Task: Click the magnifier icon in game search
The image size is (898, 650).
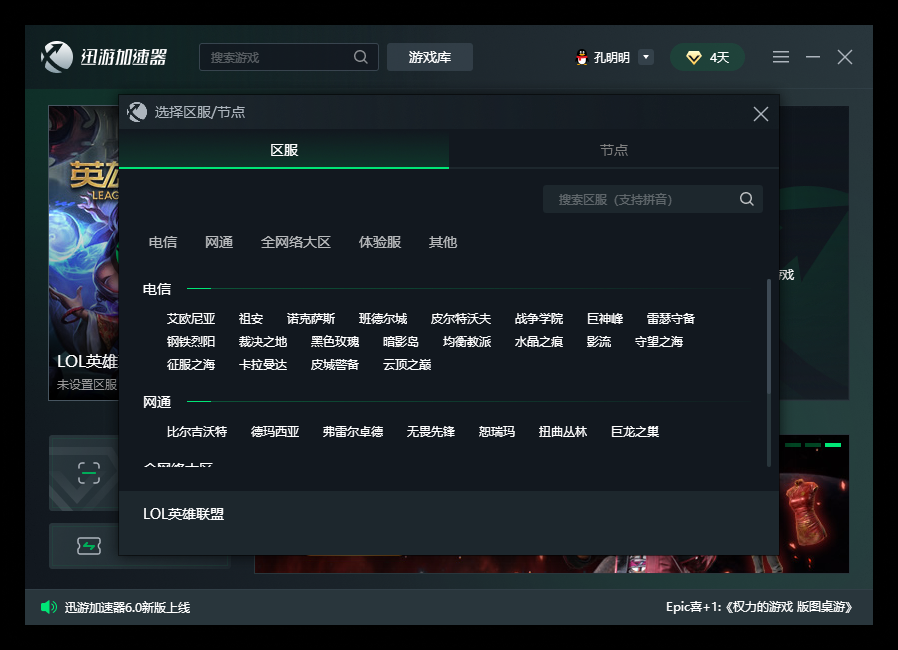Action: click(x=361, y=57)
